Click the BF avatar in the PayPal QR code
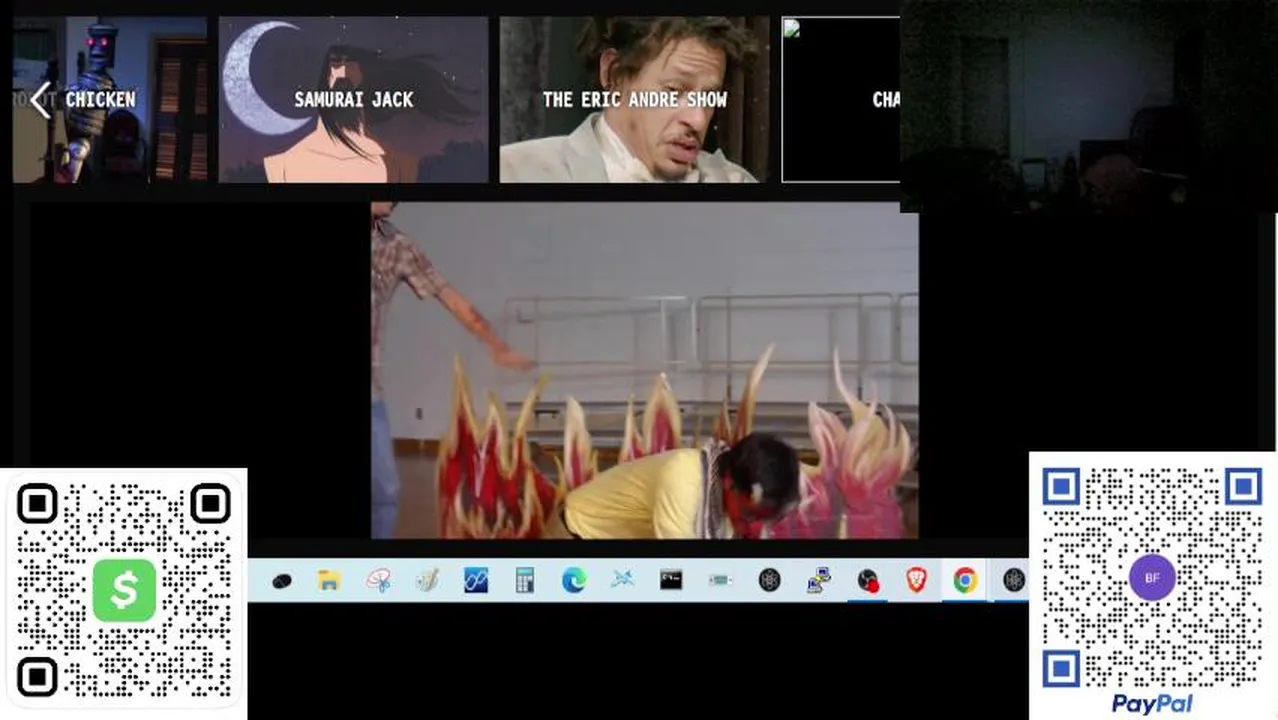The width and height of the screenshot is (1278, 720). click(1152, 577)
